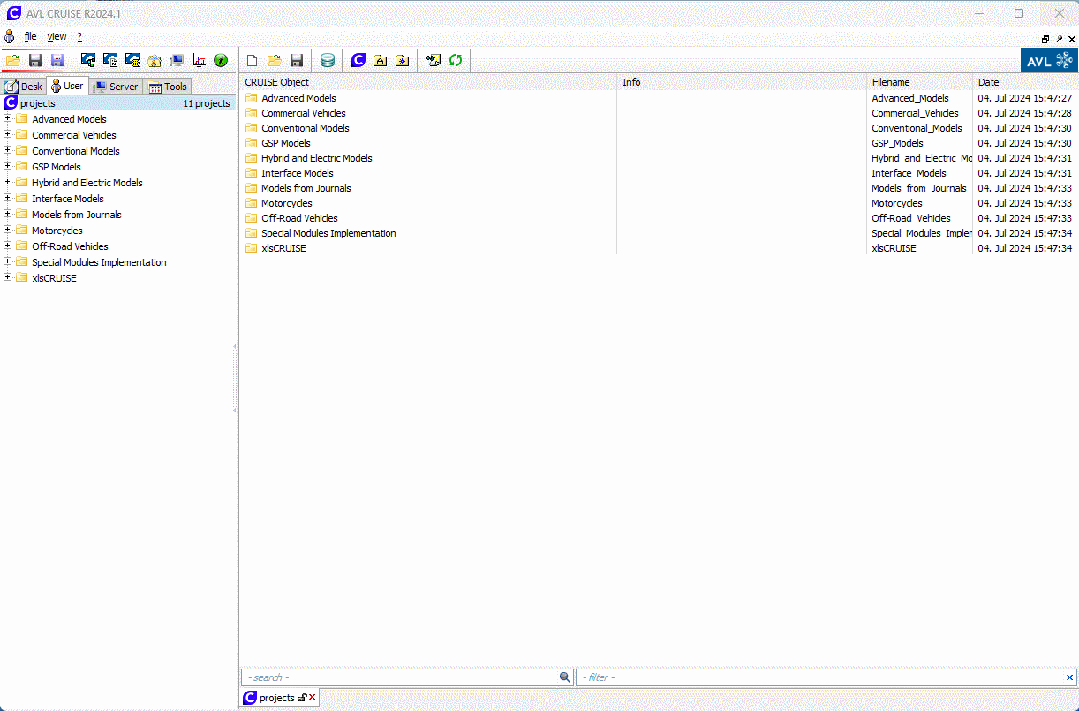Expand the Conventional Models tree node
This screenshot has width=1079, height=711.
[8, 151]
